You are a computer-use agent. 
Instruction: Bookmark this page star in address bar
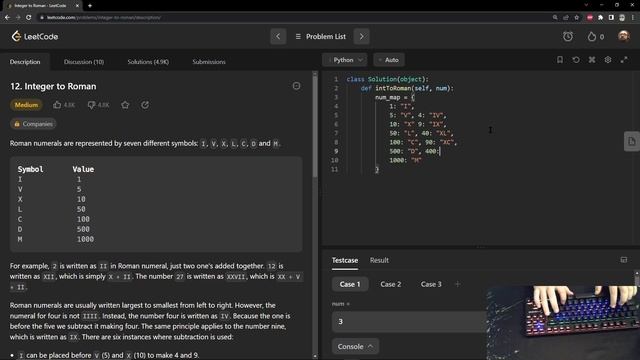[x=576, y=18]
